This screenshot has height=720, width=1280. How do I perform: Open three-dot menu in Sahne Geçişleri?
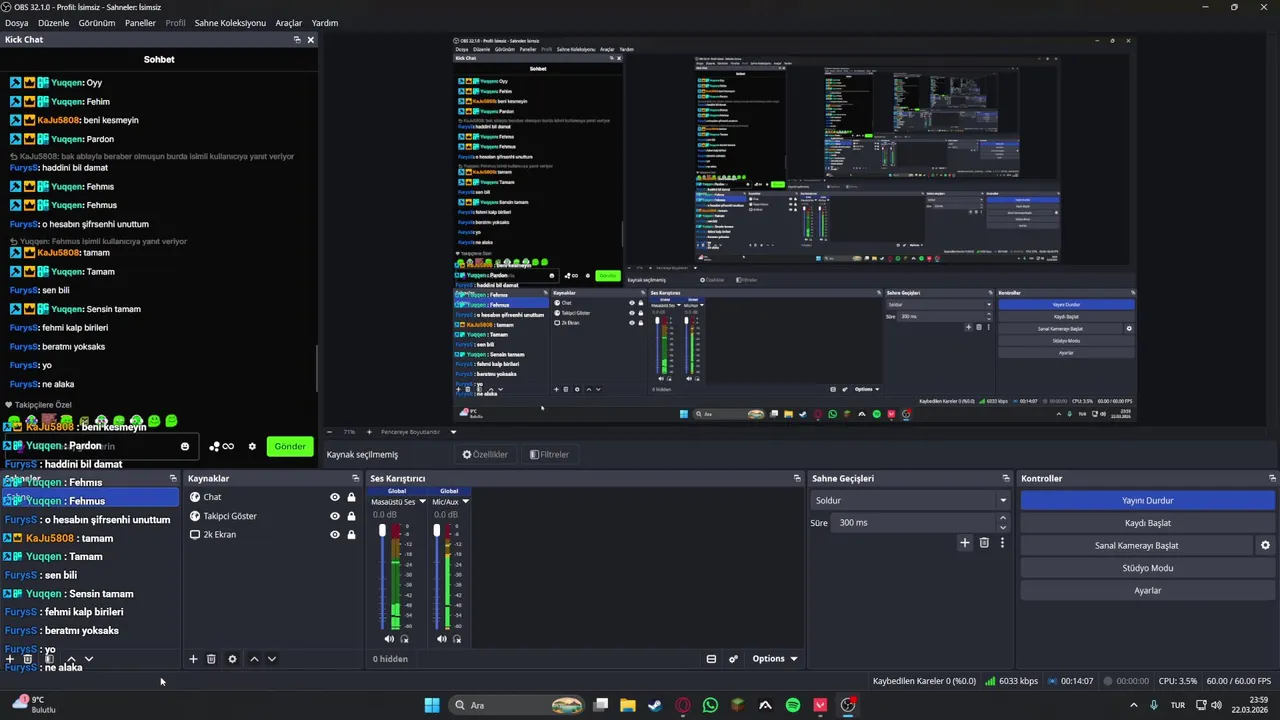(1002, 543)
